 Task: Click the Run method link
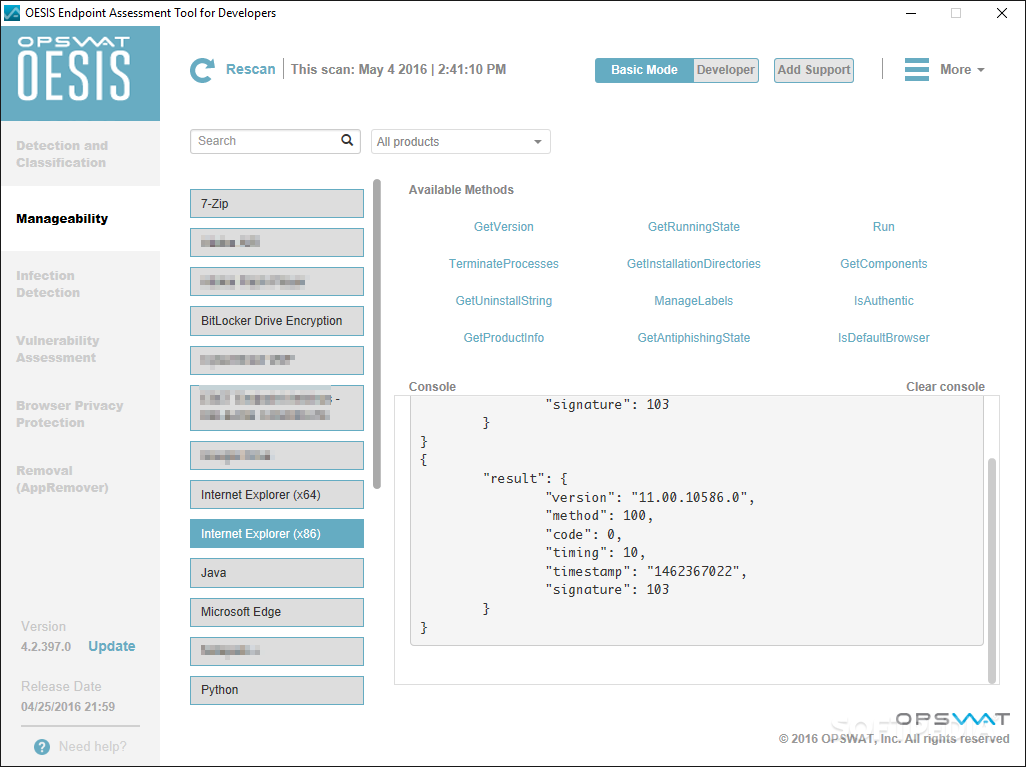(x=883, y=226)
